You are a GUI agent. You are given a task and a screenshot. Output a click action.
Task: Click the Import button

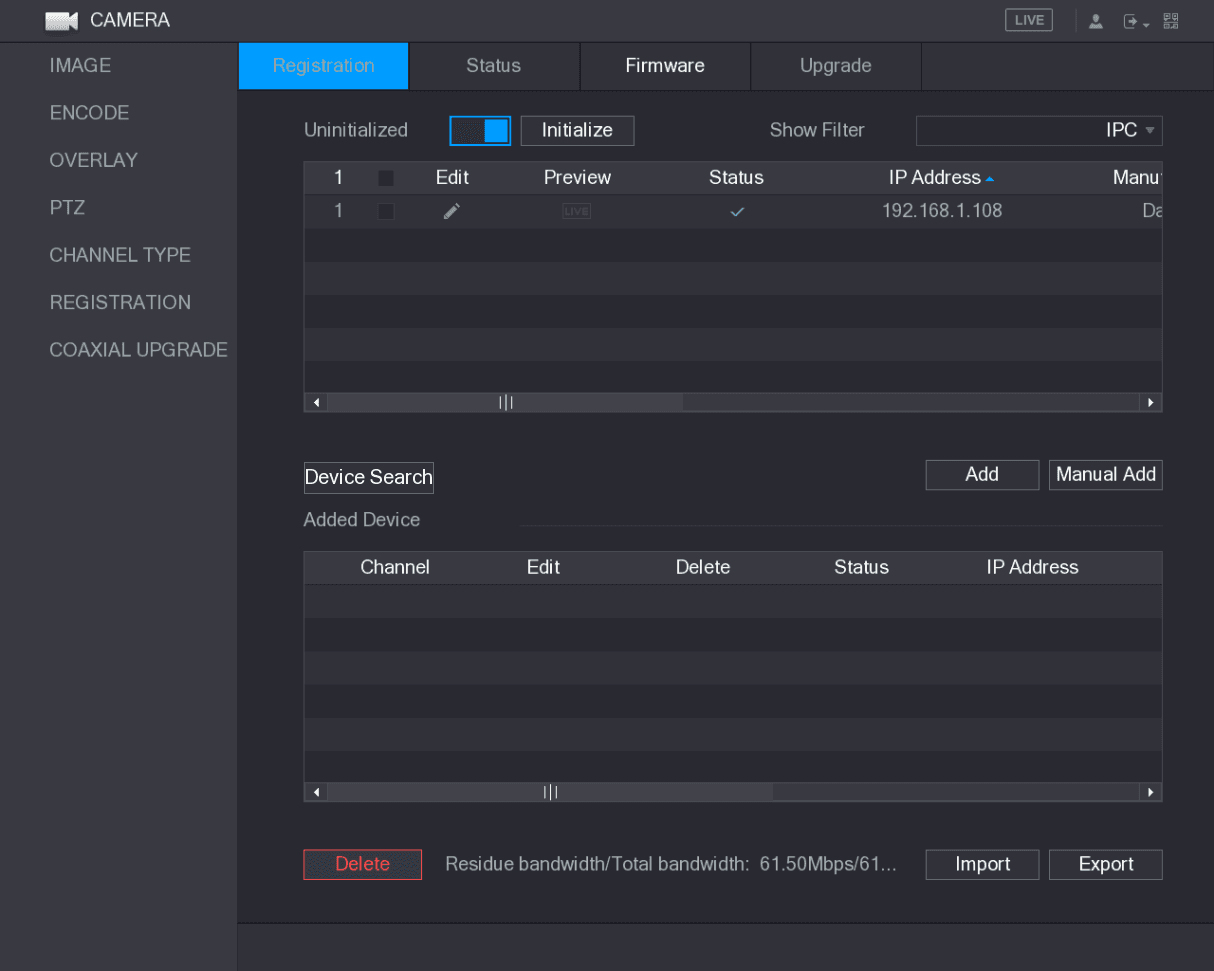[x=982, y=864]
